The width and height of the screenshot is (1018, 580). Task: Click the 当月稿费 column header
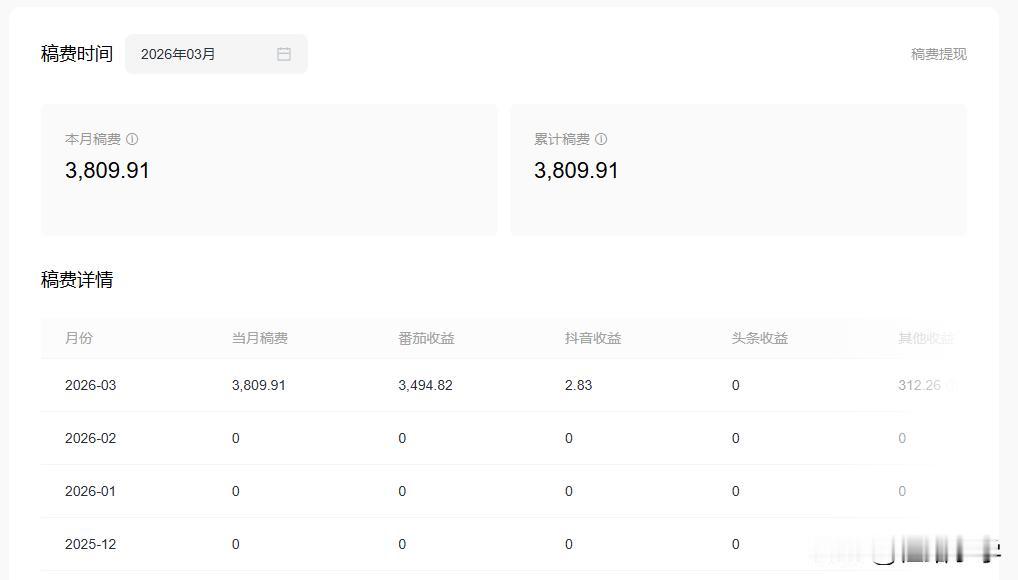[260, 338]
